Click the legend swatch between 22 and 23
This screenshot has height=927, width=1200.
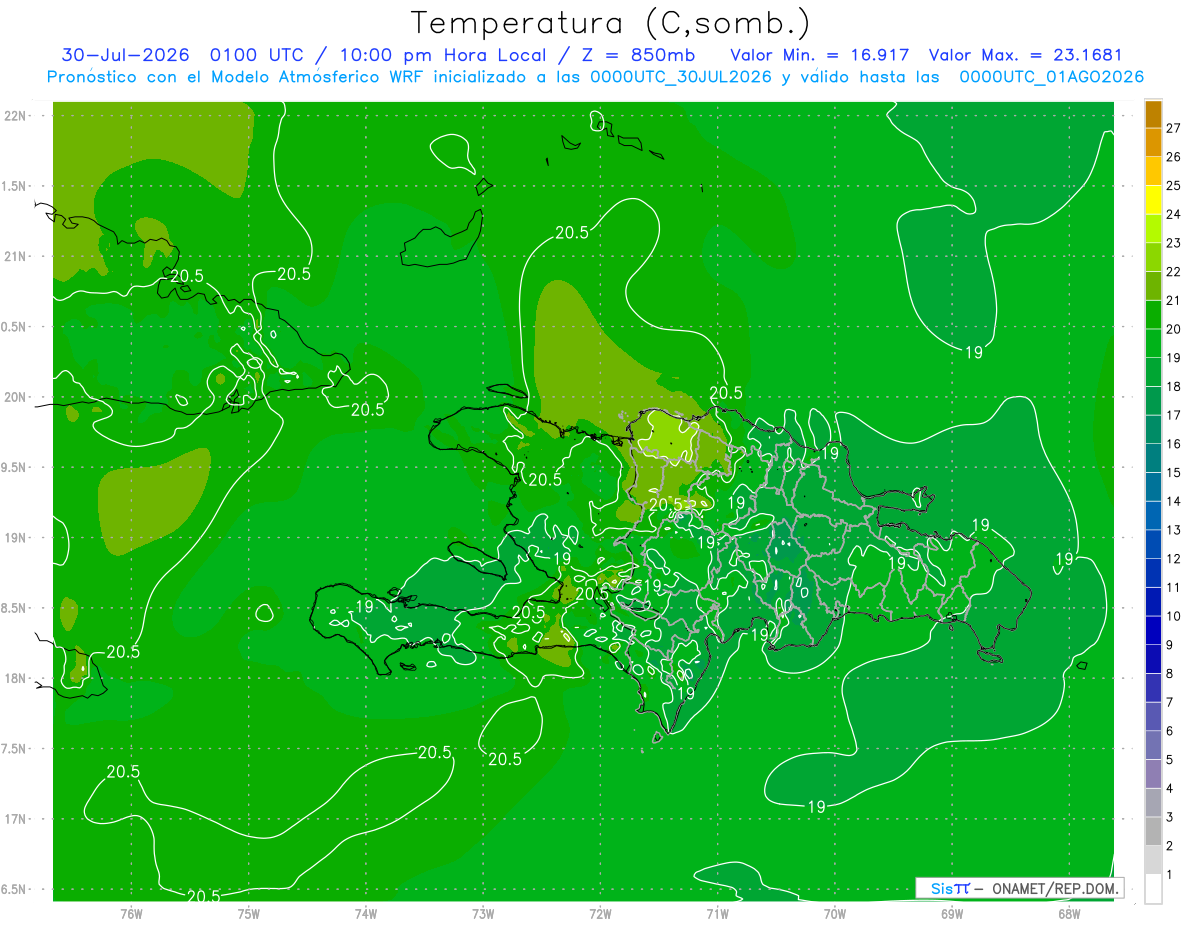(x=1153, y=257)
